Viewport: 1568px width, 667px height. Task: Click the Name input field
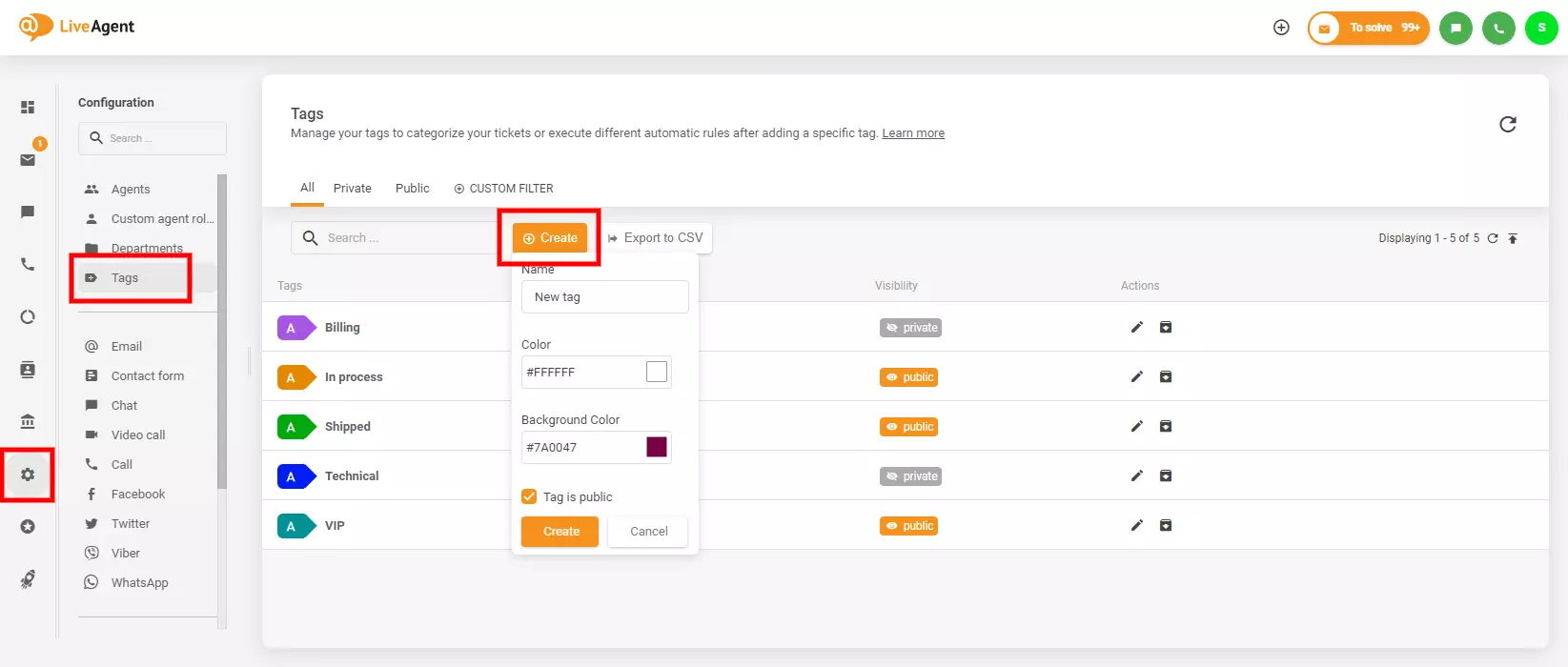tap(604, 297)
